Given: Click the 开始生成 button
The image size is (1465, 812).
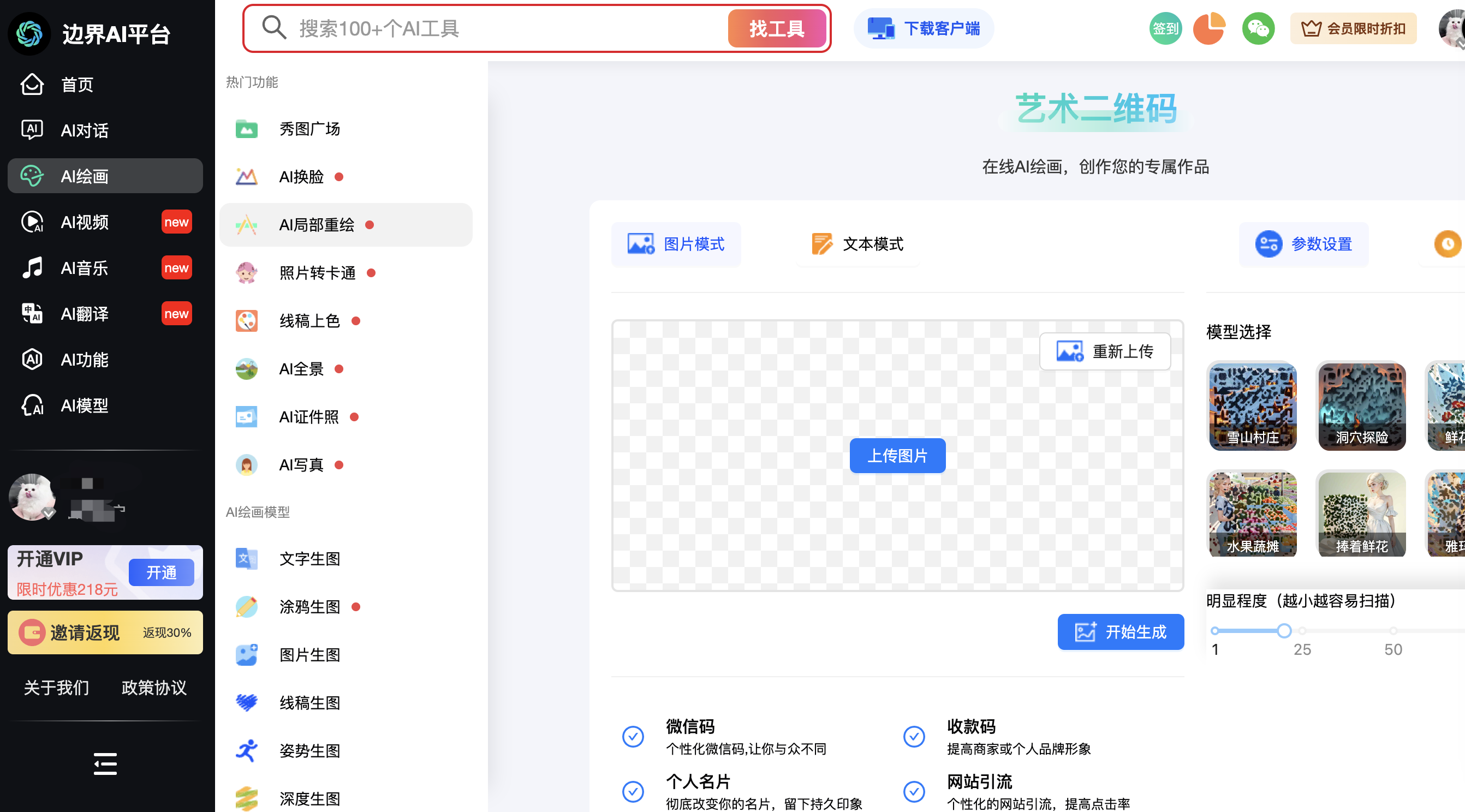Looking at the screenshot, I should point(1121,632).
